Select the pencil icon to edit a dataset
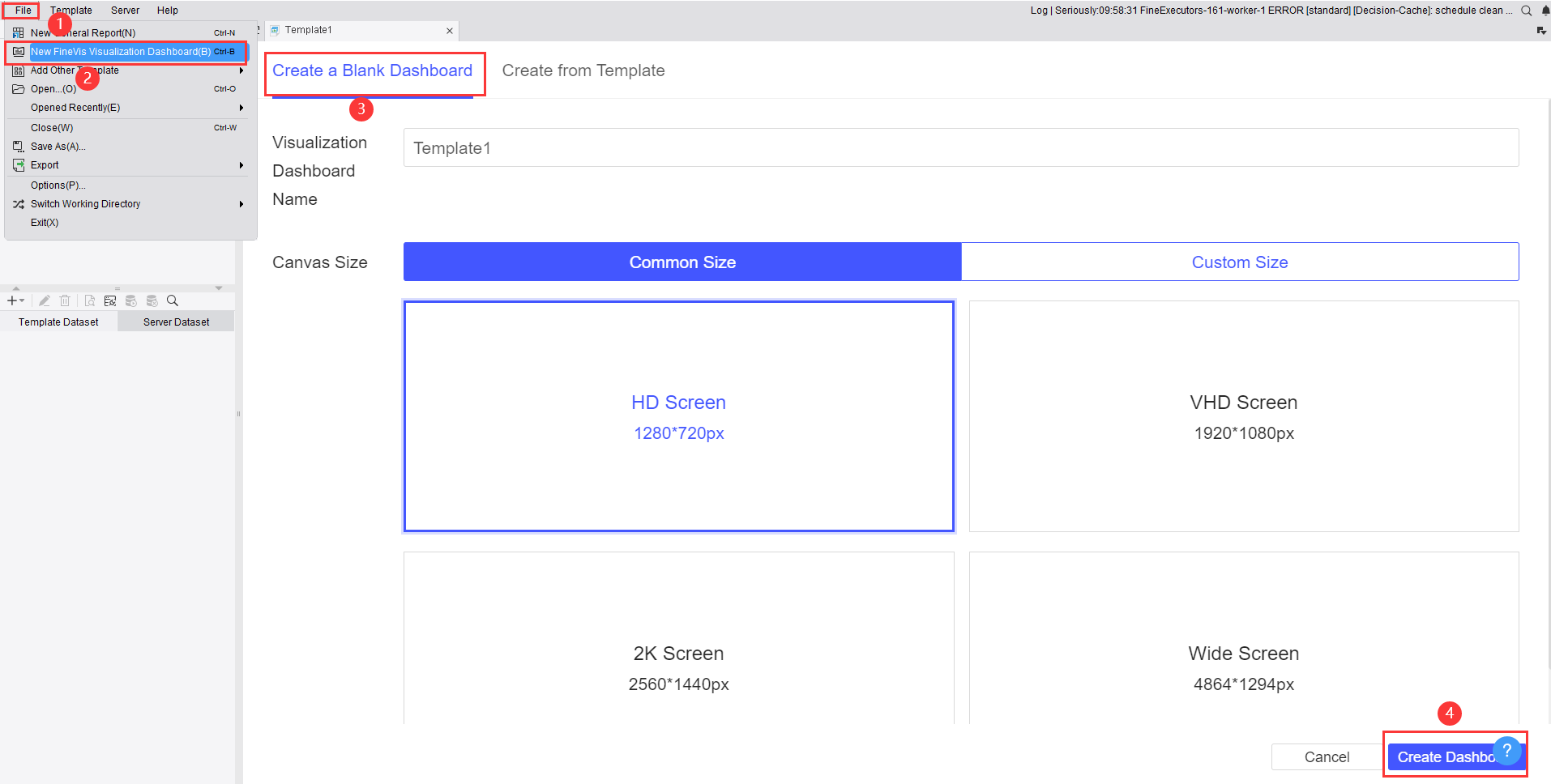 (44, 300)
